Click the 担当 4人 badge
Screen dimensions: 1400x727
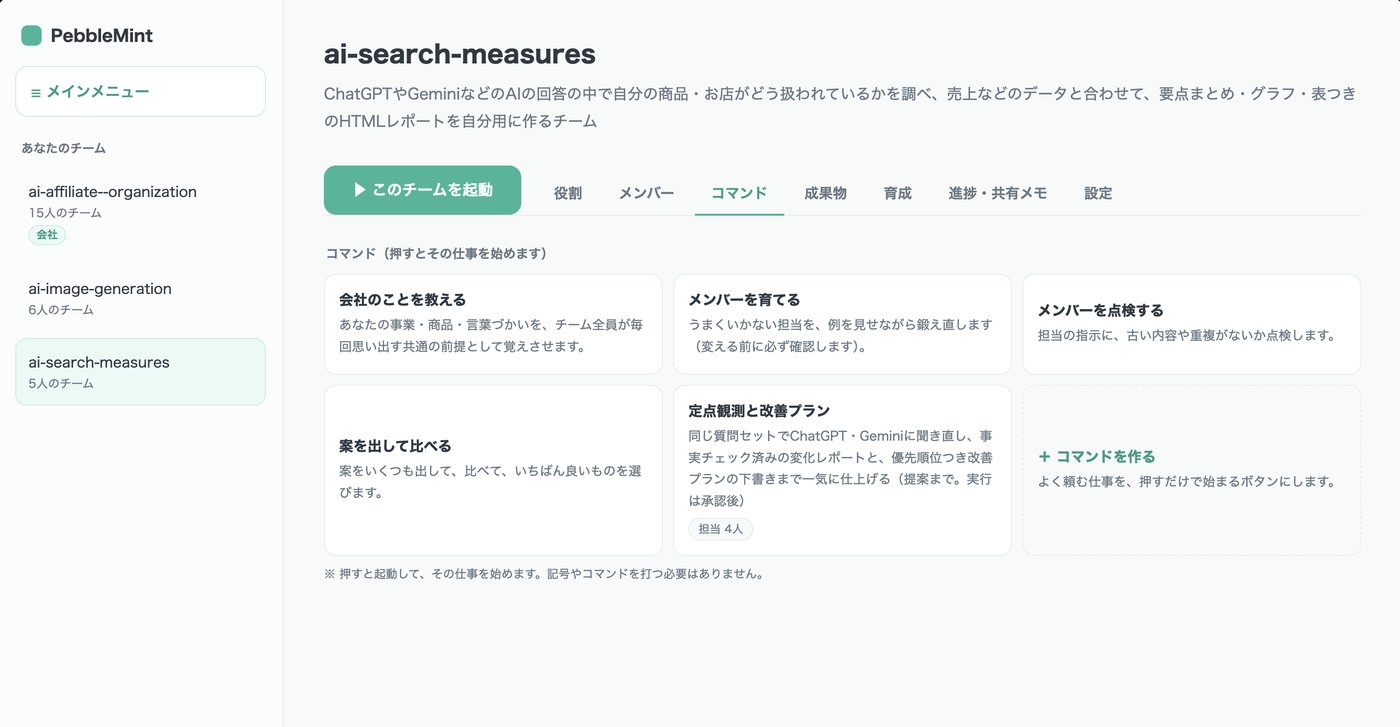pyautogui.click(x=720, y=529)
